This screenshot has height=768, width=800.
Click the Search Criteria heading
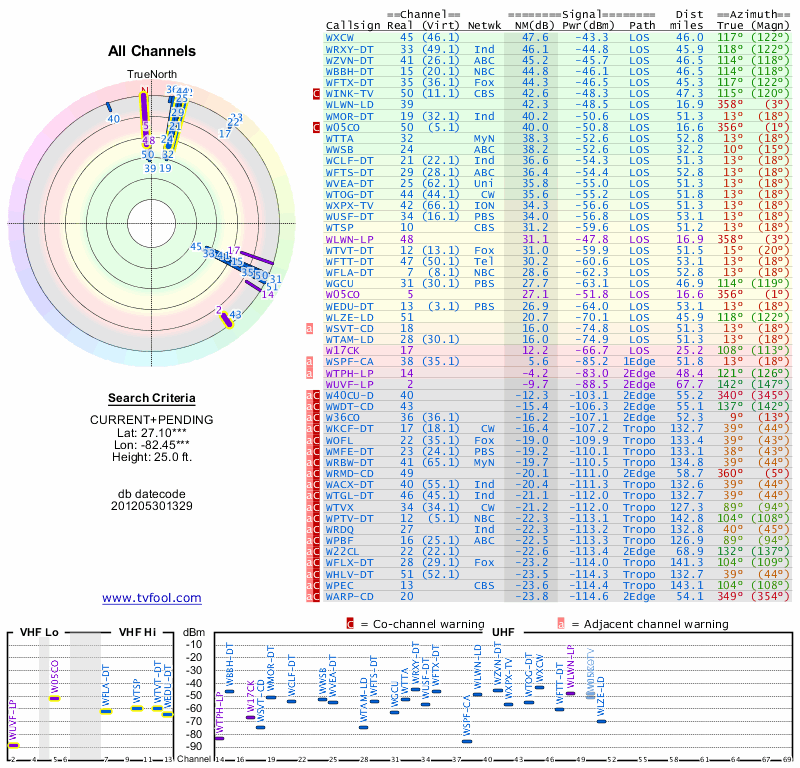coord(152,398)
